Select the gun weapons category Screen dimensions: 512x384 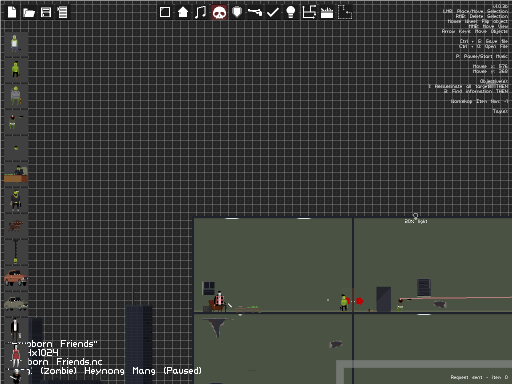(x=255, y=12)
